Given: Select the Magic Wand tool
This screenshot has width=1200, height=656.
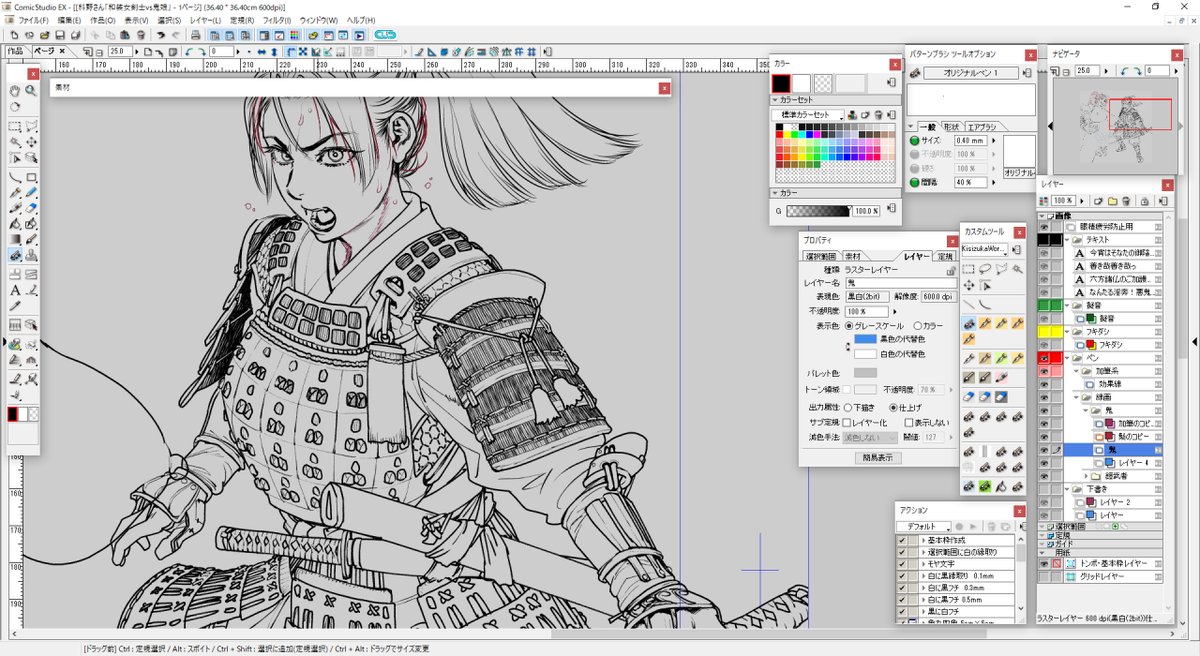Looking at the screenshot, I should click(x=14, y=142).
